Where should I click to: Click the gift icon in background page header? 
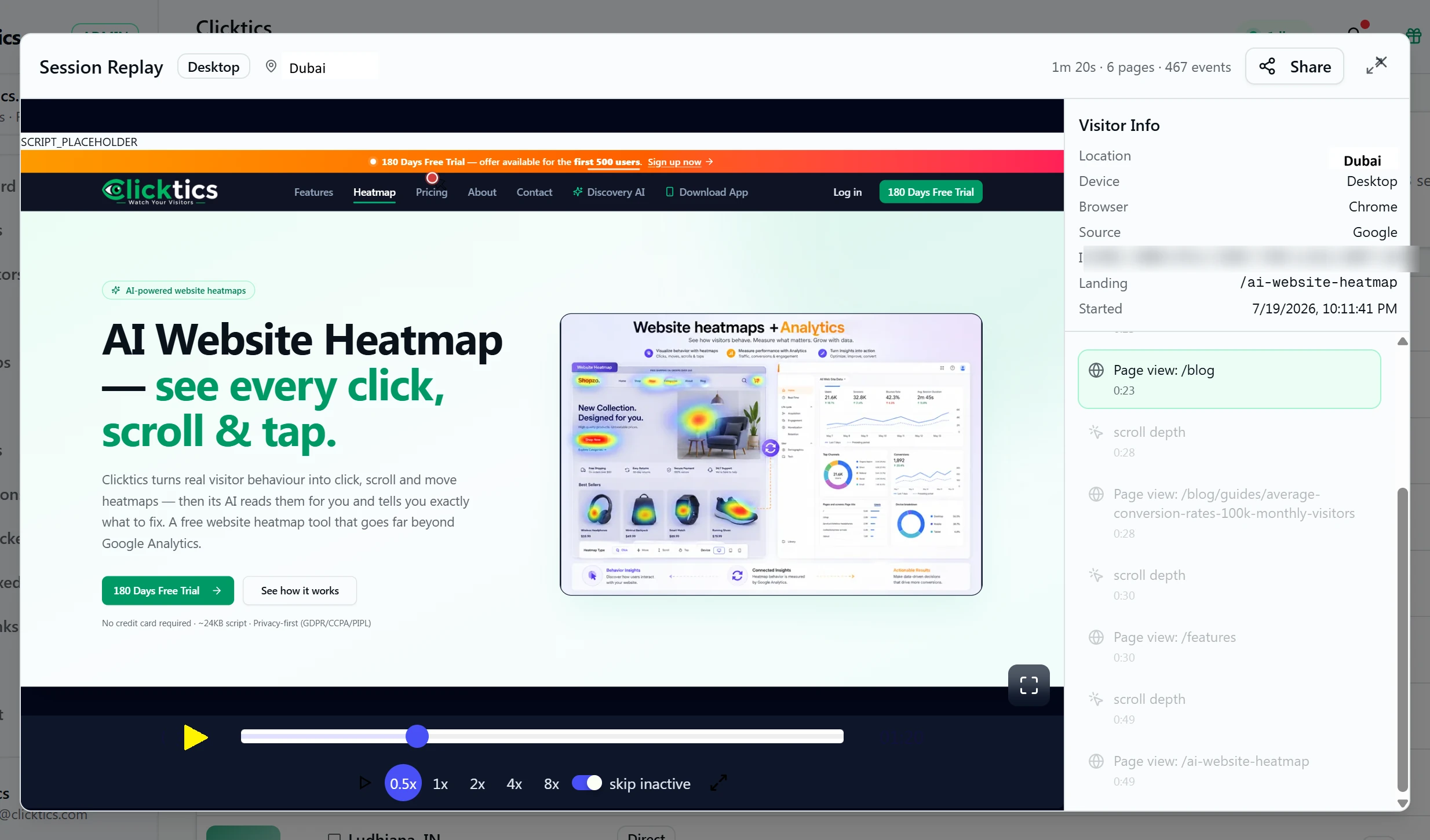point(1414,35)
